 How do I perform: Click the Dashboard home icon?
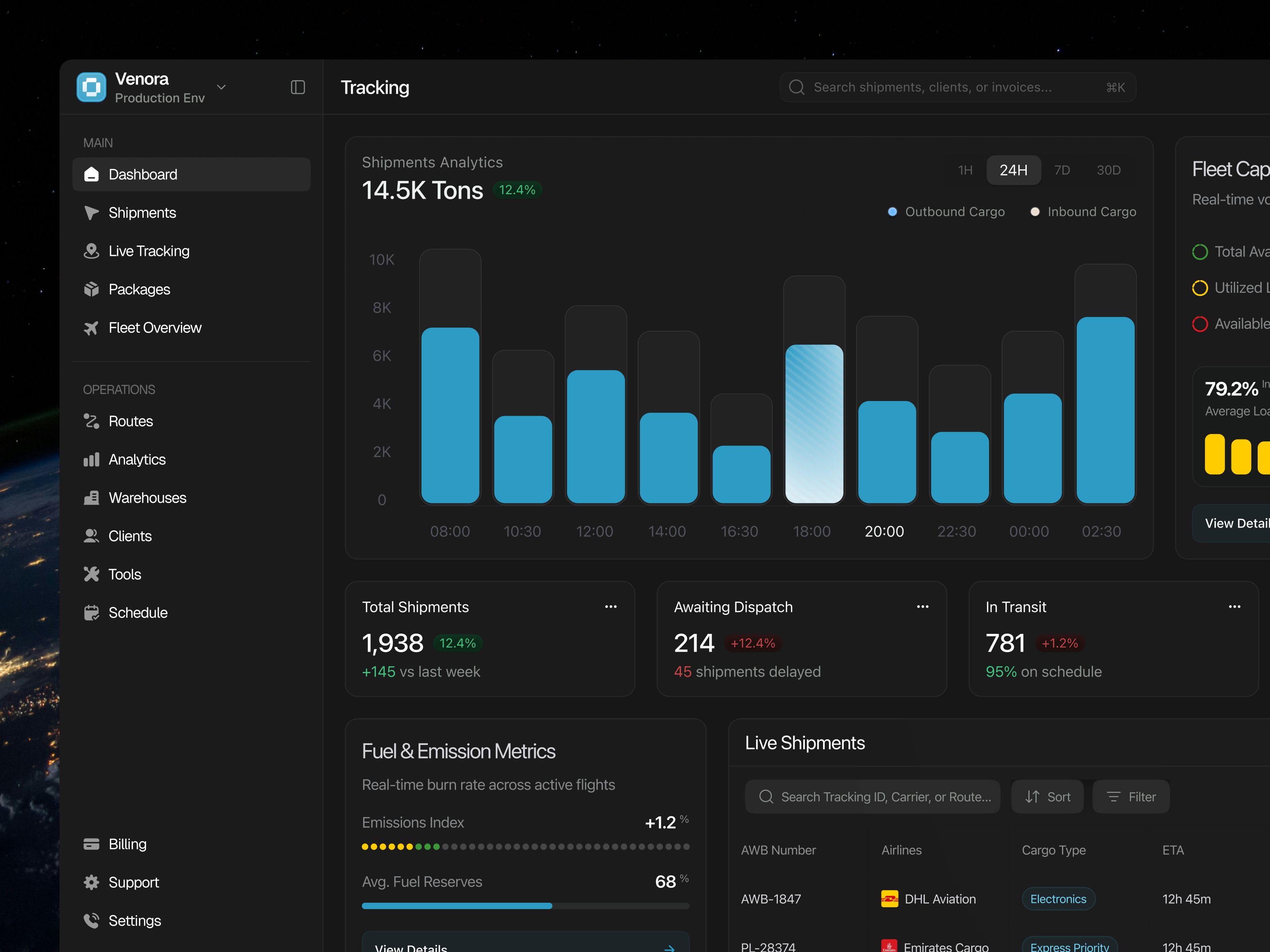tap(91, 175)
